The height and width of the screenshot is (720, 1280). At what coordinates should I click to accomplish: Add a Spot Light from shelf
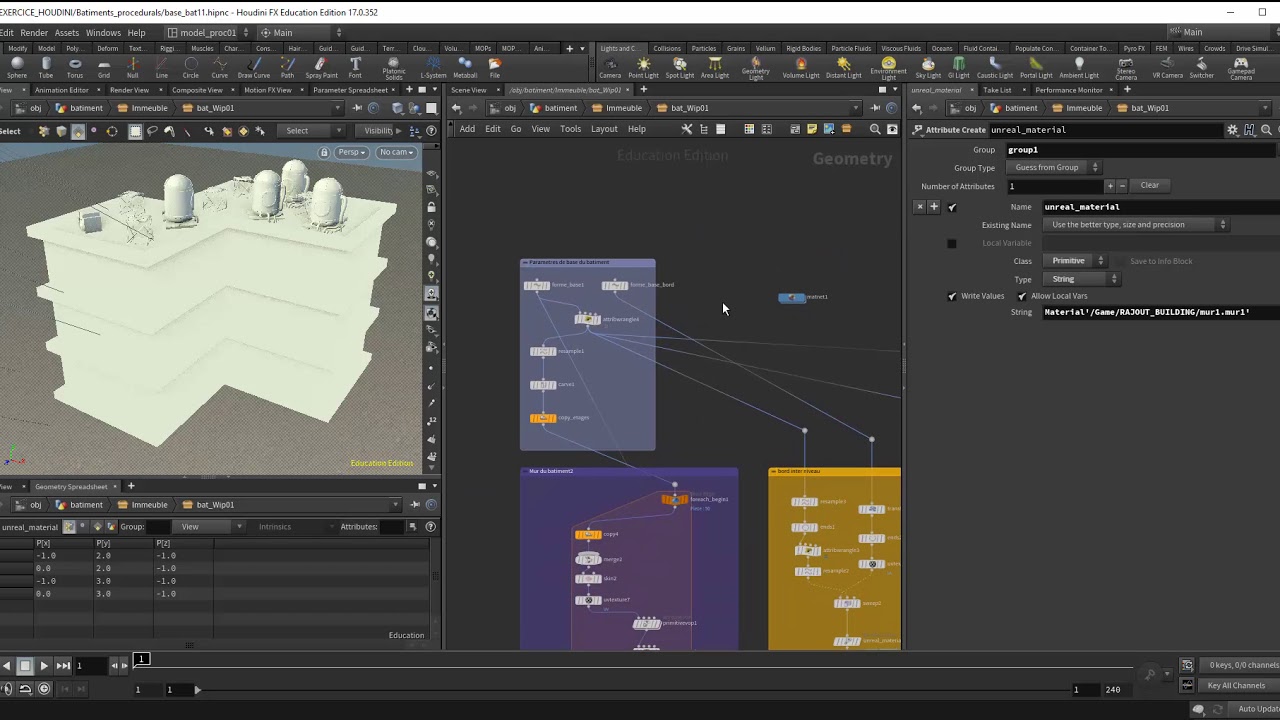tap(679, 68)
